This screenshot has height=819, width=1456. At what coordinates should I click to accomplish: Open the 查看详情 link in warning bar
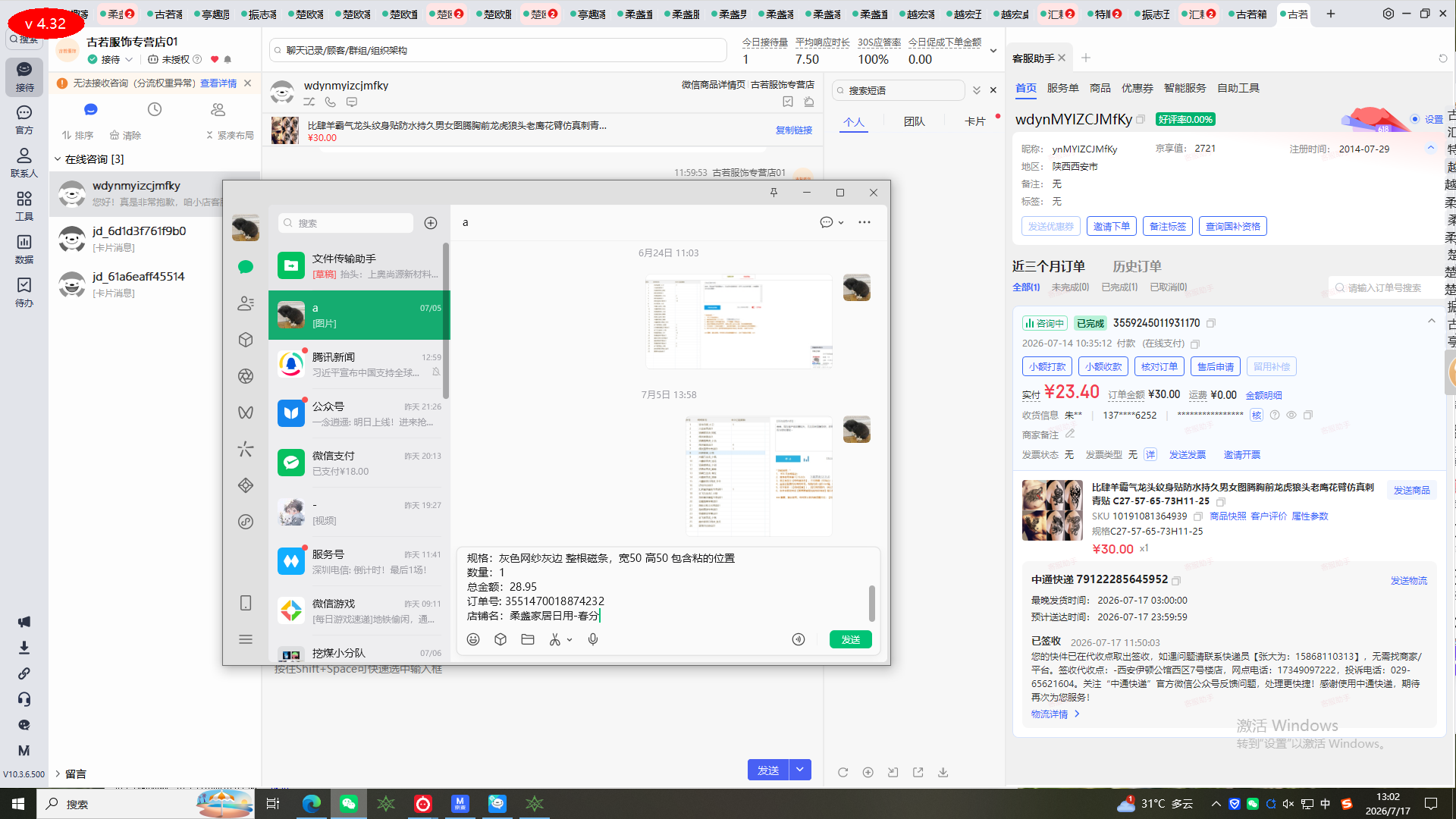[x=218, y=83]
